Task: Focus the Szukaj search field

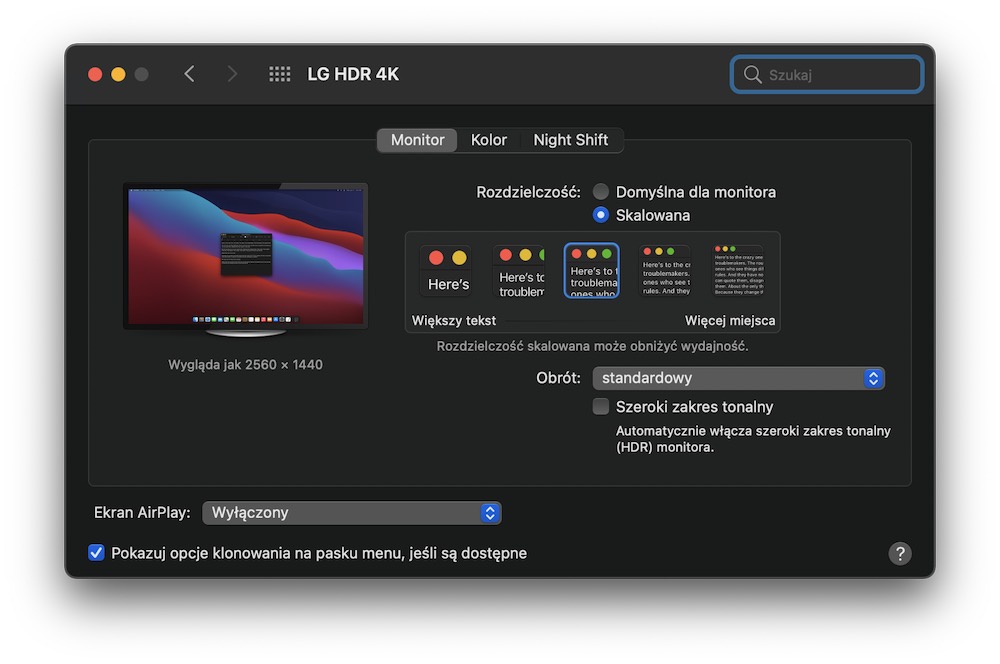Action: (x=827, y=75)
